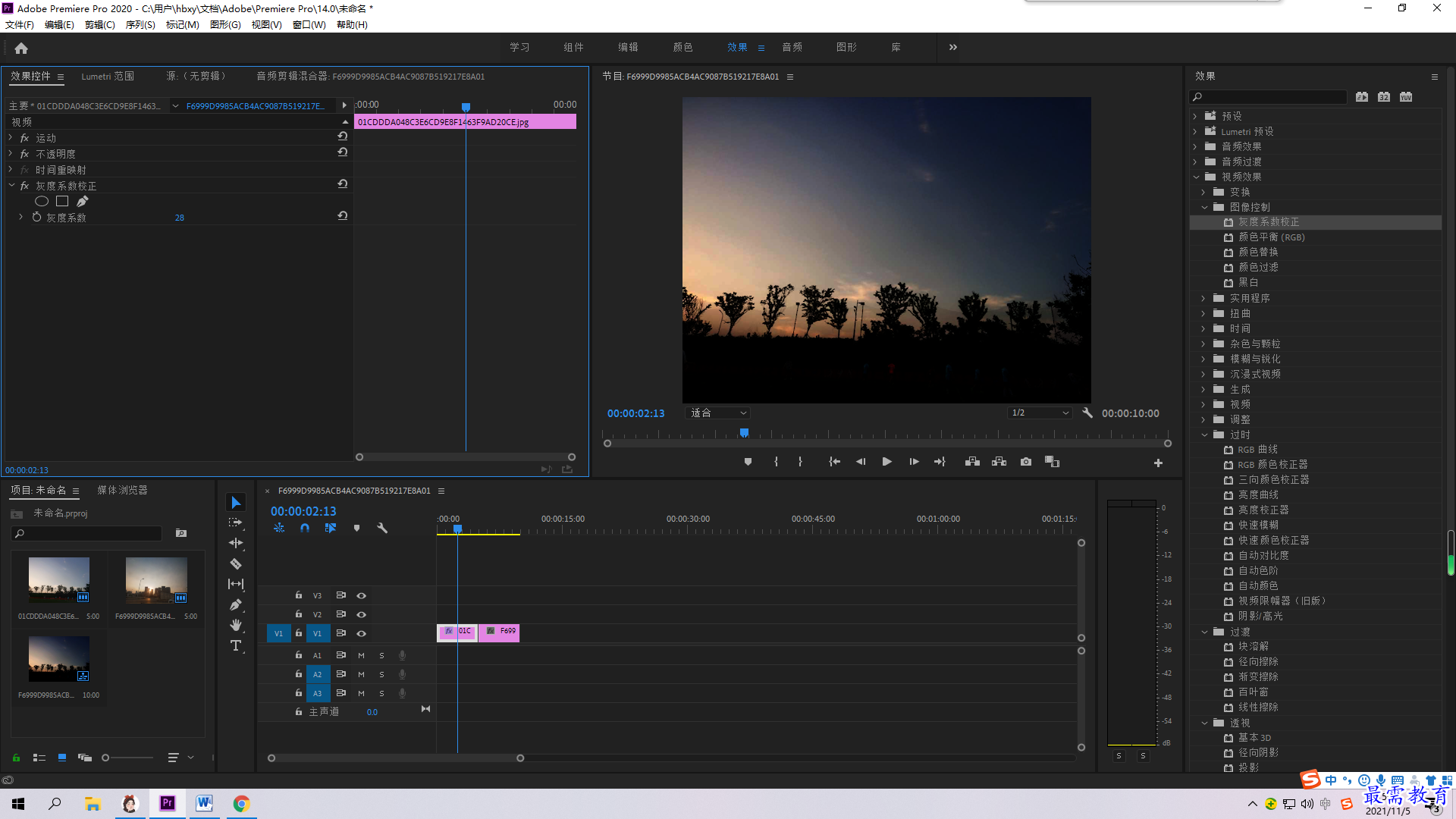
Task: Select the Razor tool
Action: (x=236, y=563)
